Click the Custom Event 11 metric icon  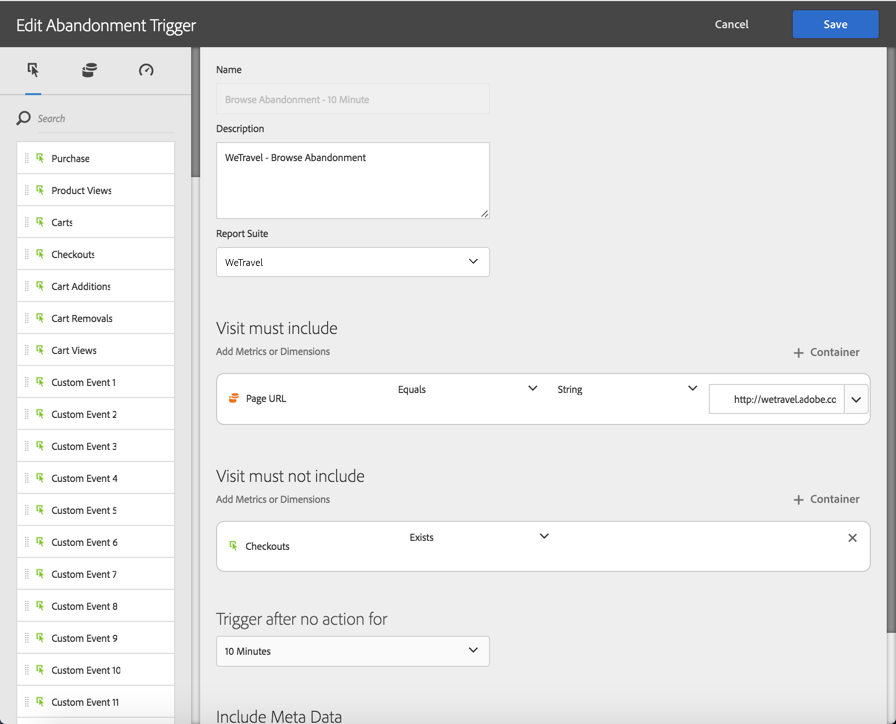point(40,702)
